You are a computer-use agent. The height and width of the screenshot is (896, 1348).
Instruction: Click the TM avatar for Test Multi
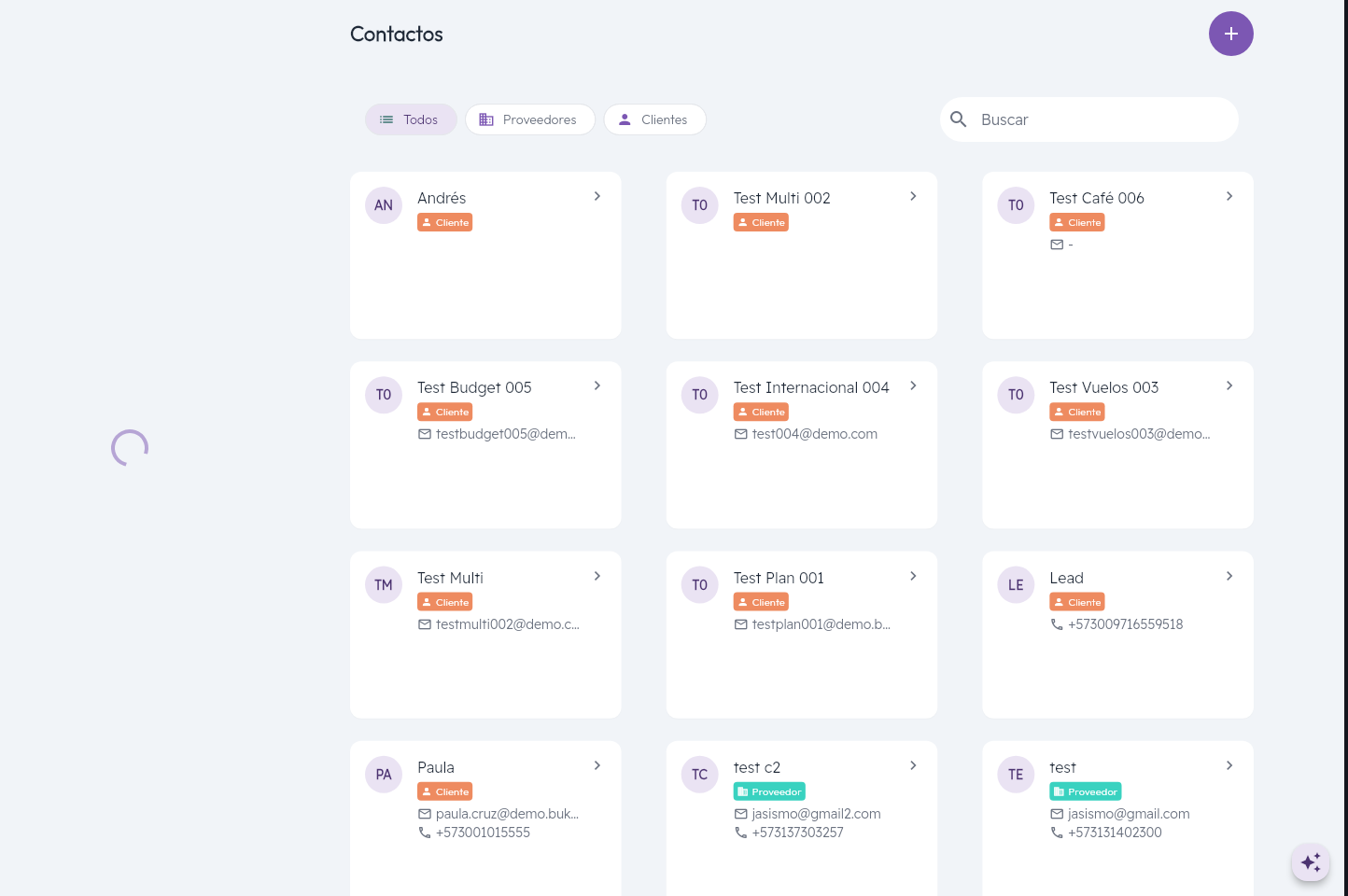coord(384,585)
